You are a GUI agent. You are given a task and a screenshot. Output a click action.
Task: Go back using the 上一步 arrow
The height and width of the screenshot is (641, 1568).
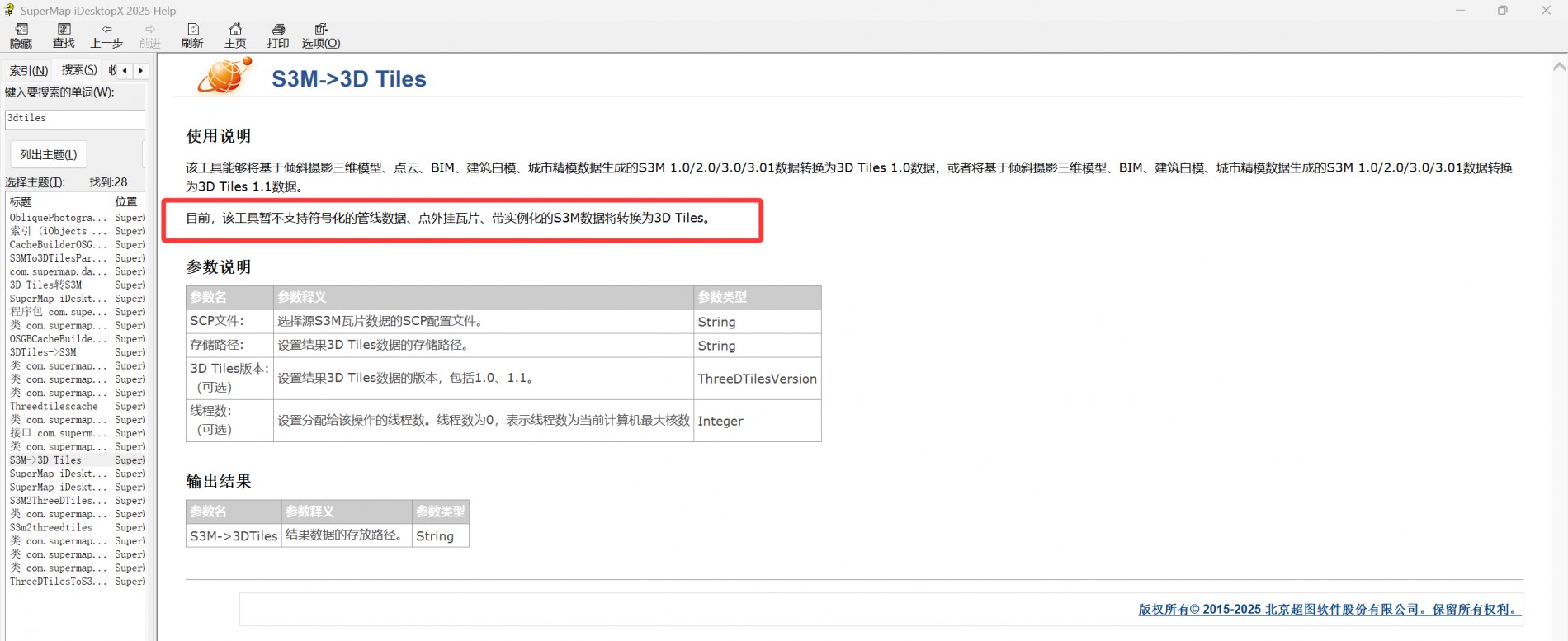tap(106, 35)
